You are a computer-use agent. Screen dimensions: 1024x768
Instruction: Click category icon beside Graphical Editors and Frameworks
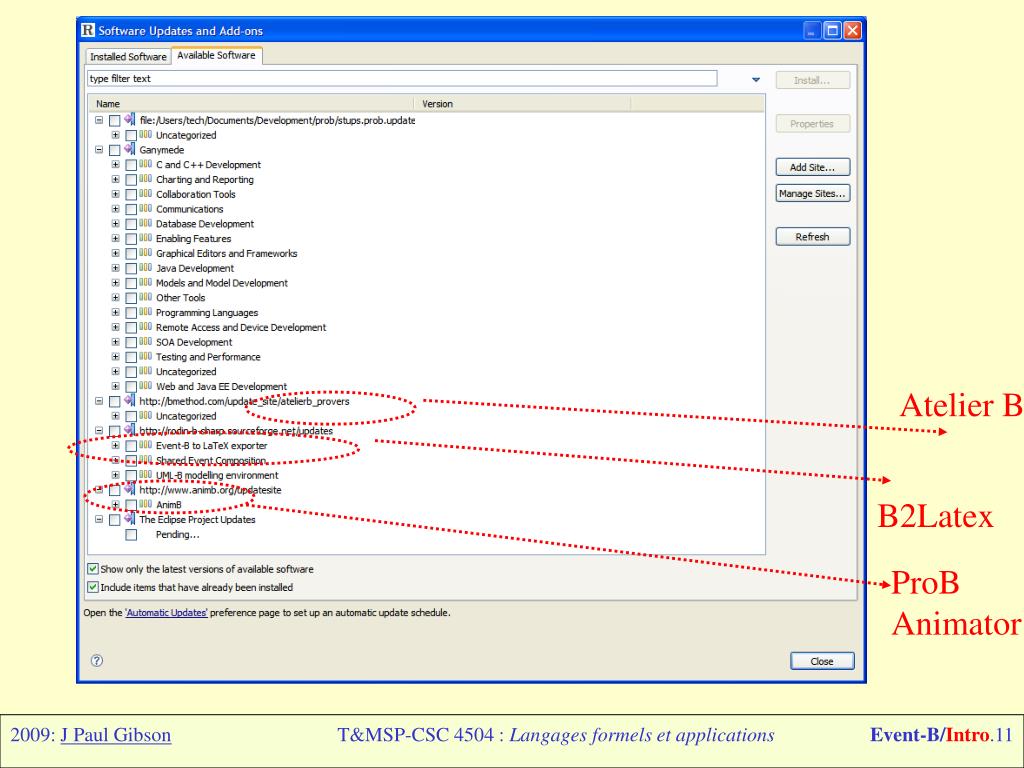[146, 253]
